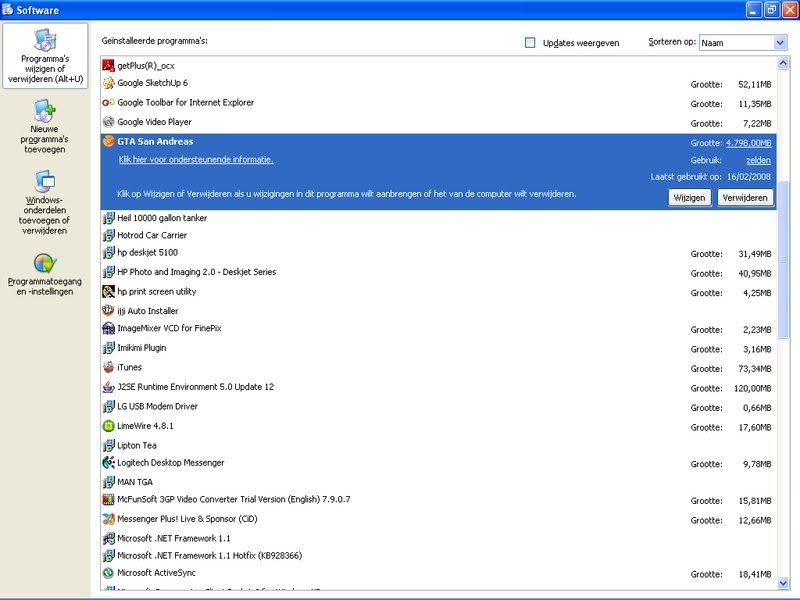Click the hp deskjet 5100 icon

pyautogui.click(x=108, y=253)
